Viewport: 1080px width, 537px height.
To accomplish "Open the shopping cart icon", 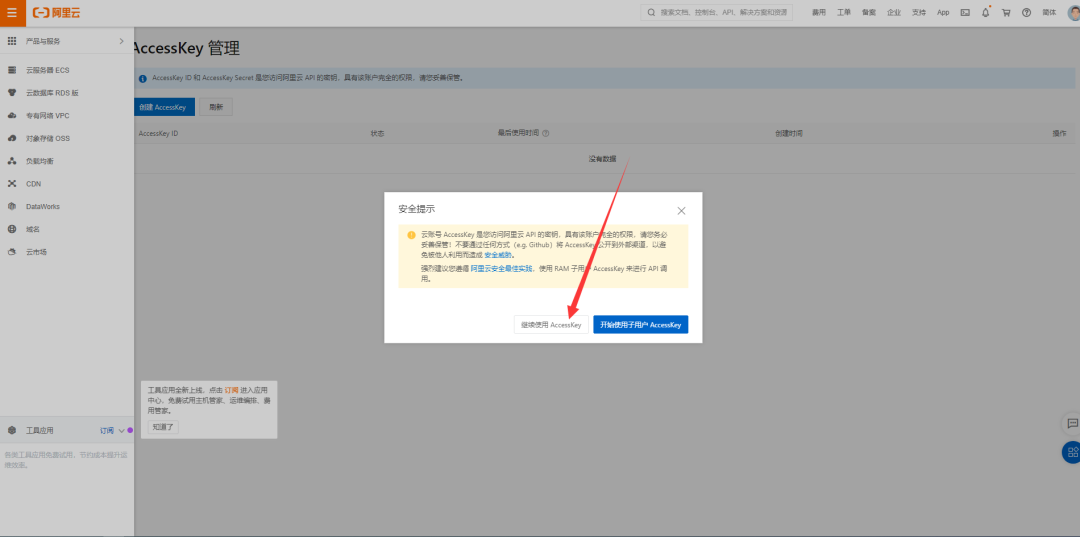I will click(1006, 12).
